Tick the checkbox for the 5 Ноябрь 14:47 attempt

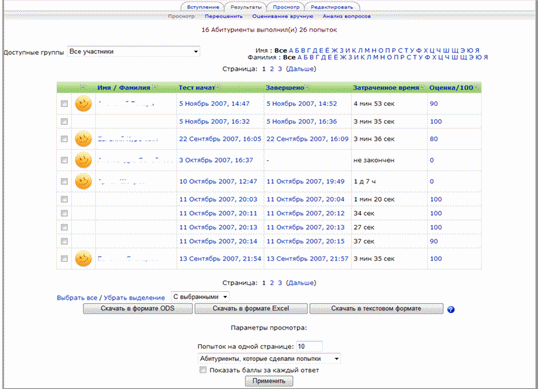pyautogui.click(x=64, y=103)
